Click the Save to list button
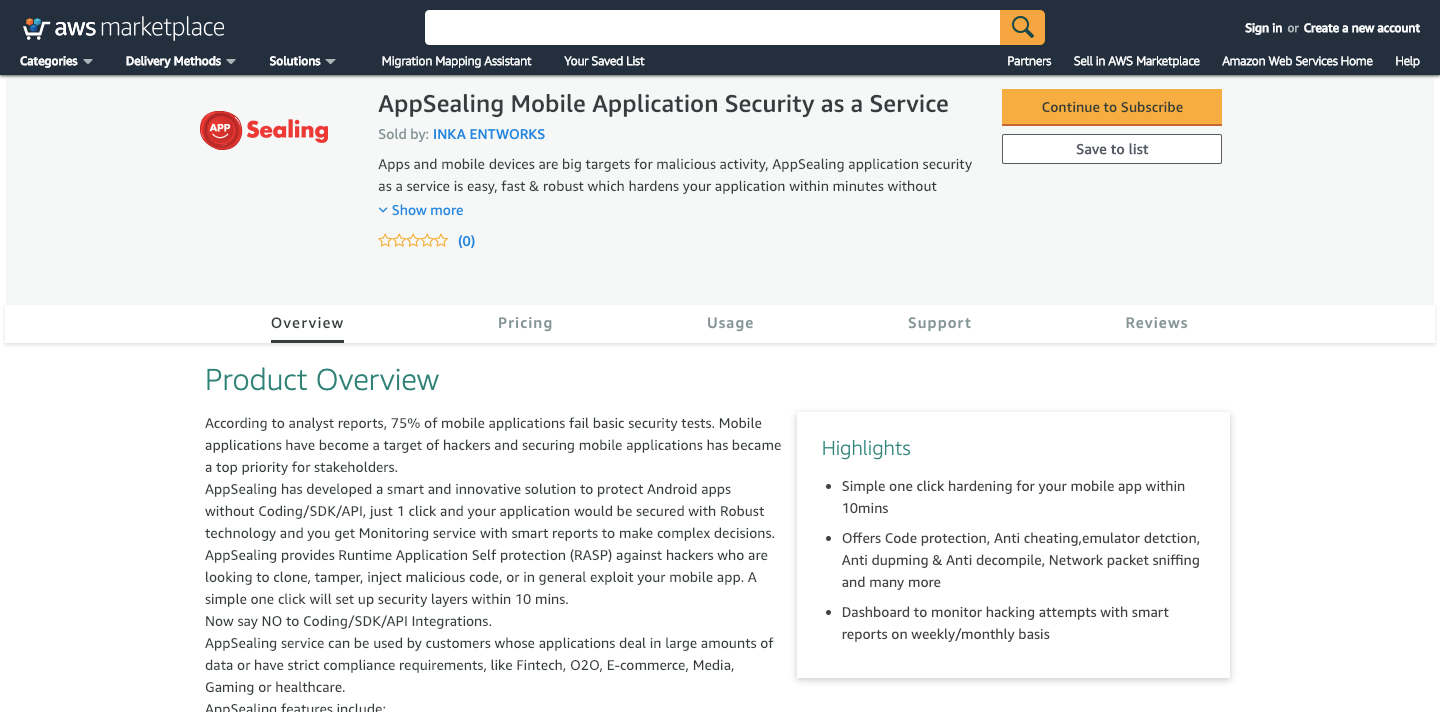The height and width of the screenshot is (712, 1440). pyautogui.click(x=1112, y=149)
